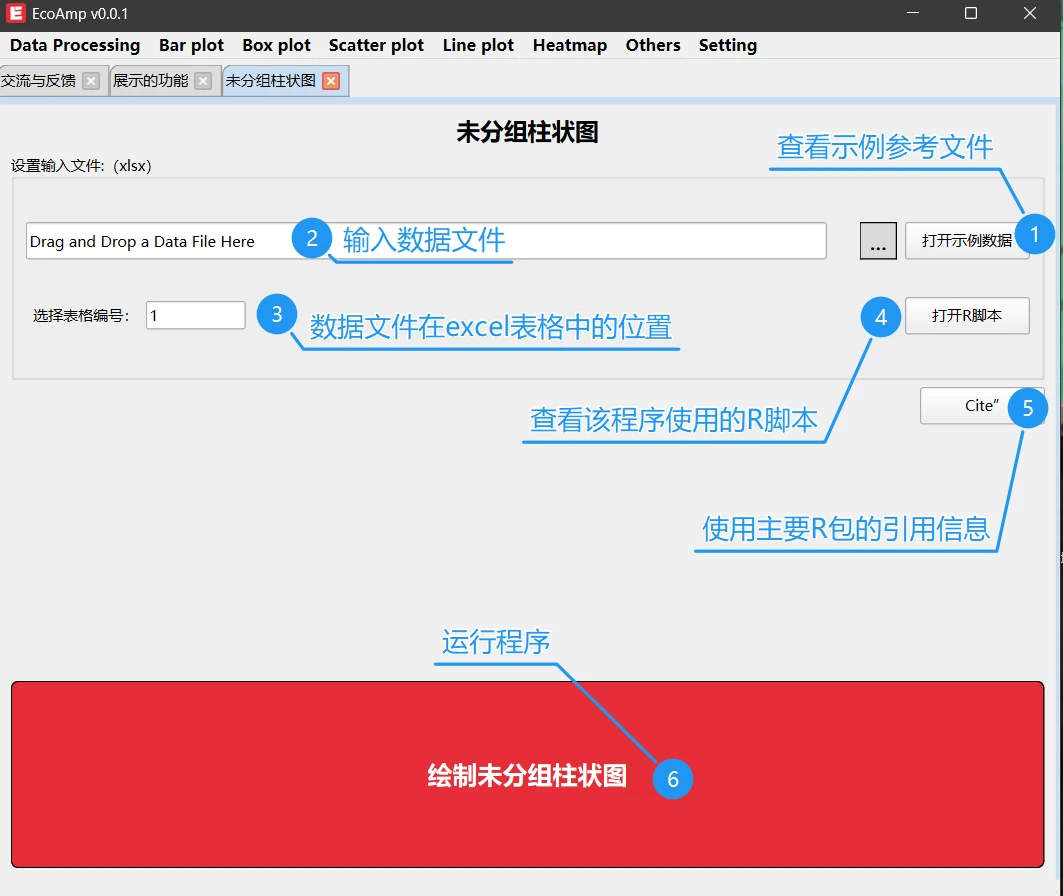Click the EcoAmp app icon in title bar
The width and height of the screenshot is (1063, 896).
coord(15,14)
